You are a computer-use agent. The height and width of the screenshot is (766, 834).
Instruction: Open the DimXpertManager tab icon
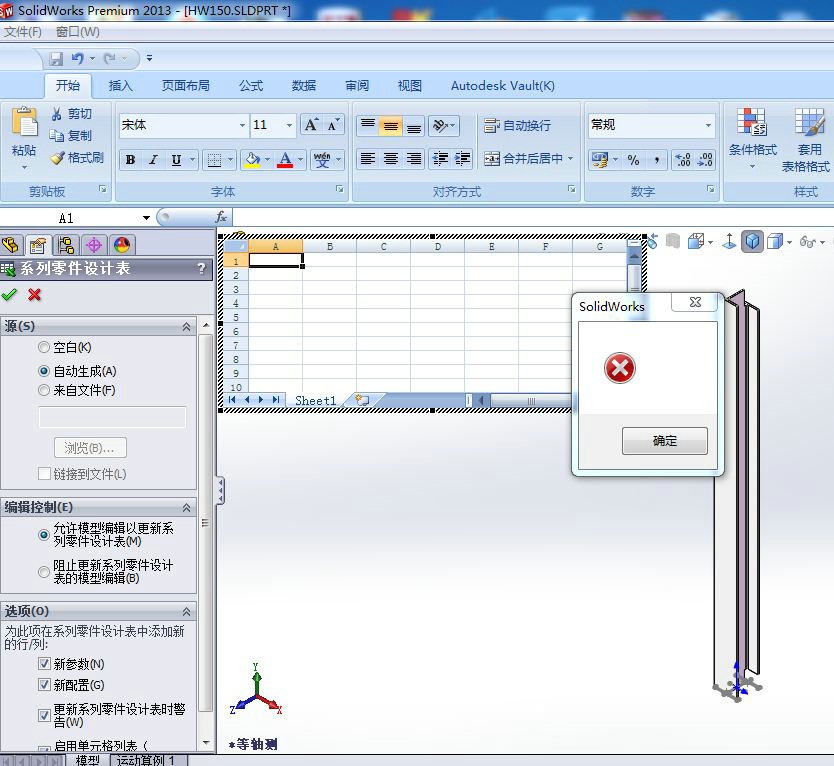(94, 245)
